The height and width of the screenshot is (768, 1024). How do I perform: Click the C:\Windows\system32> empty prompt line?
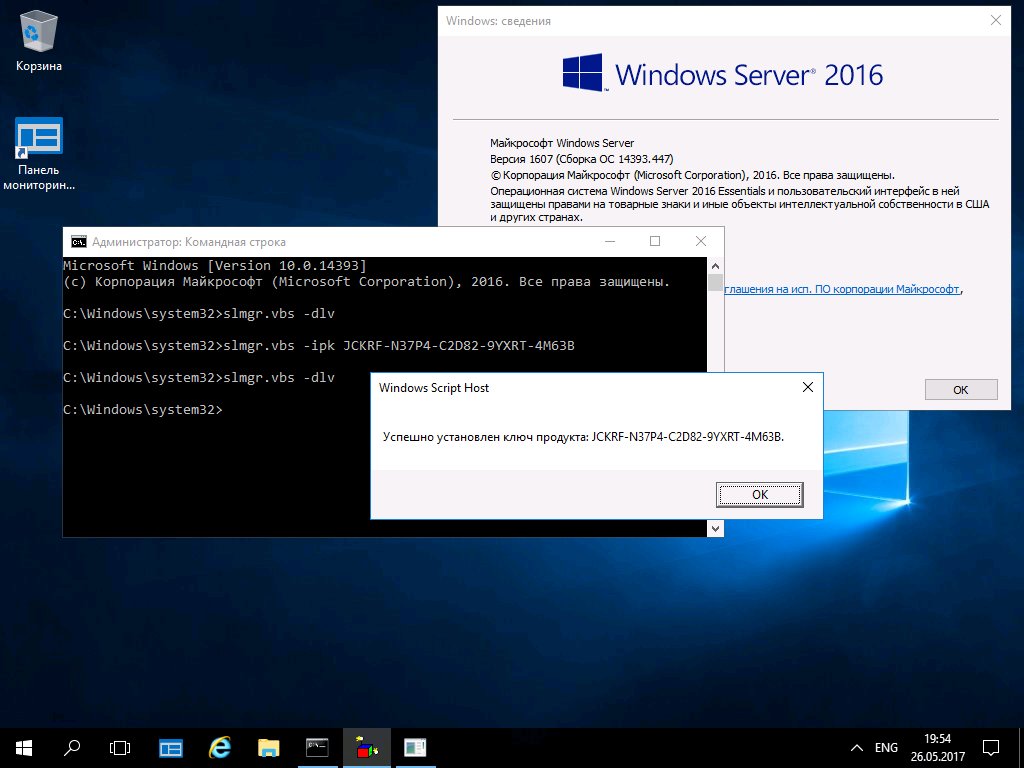[x=143, y=409]
